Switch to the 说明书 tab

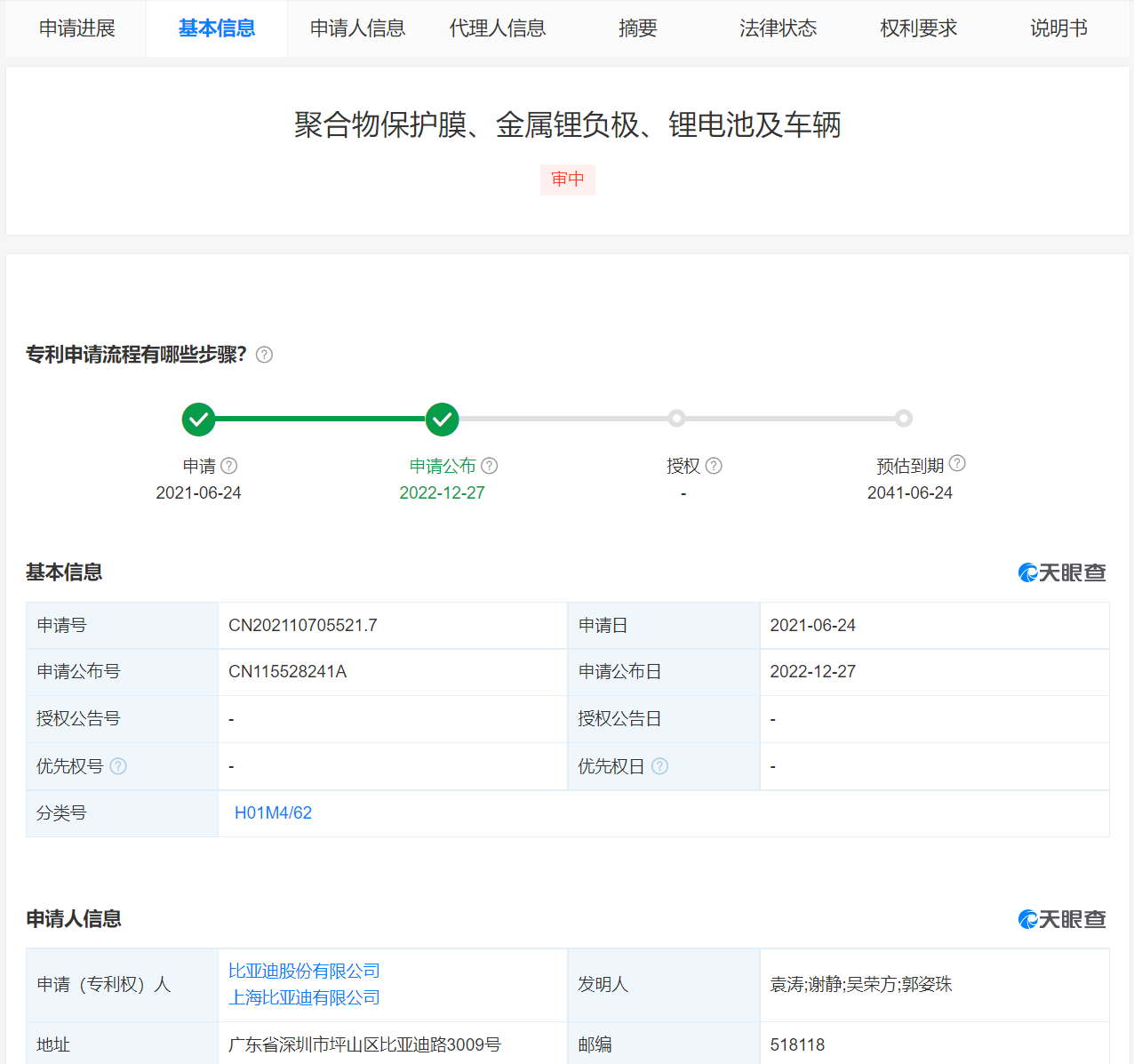(1058, 28)
